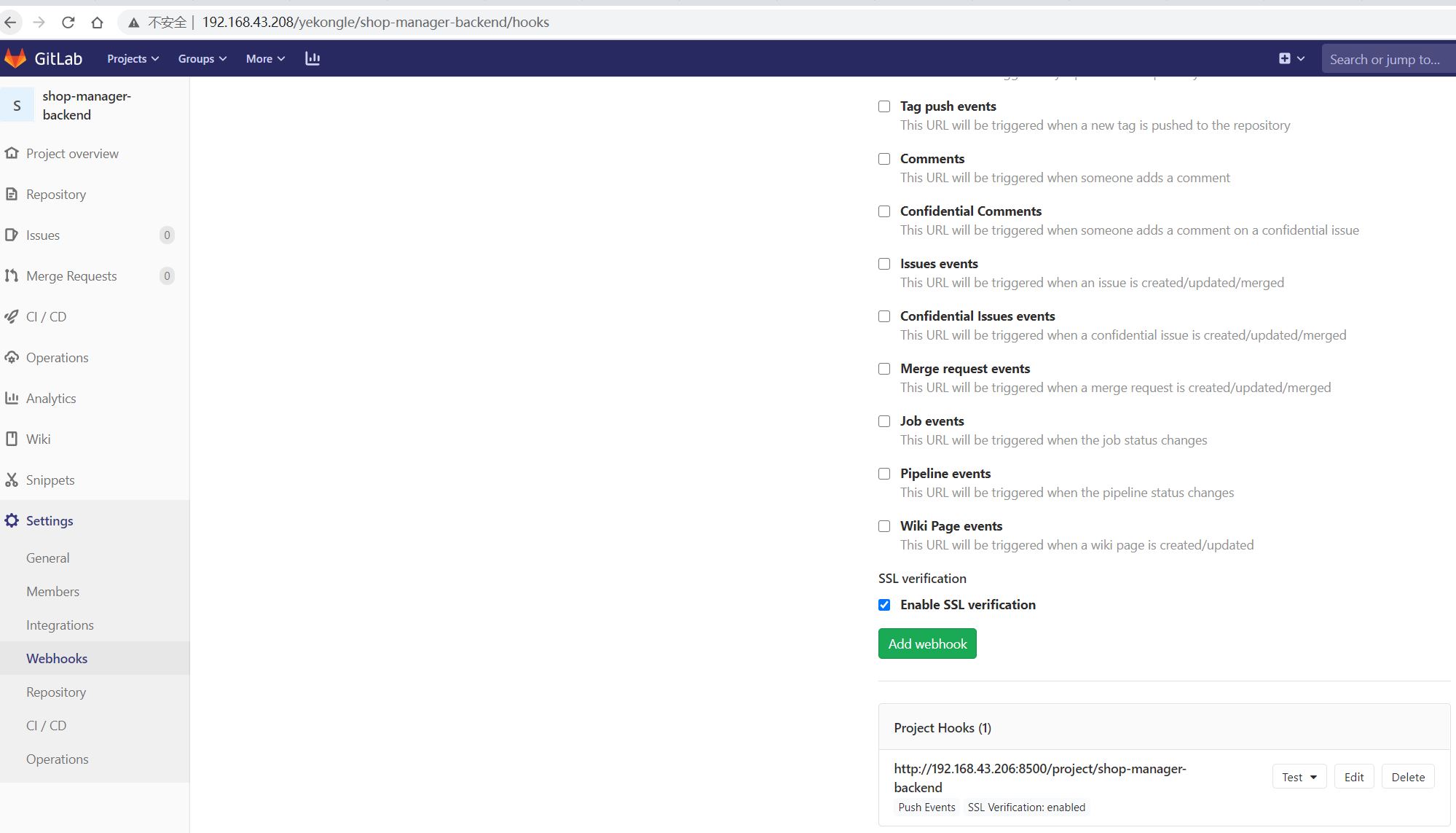This screenshot has height=833, width=1456.
Task: Click browser reload page icon
Action: (x=68, y=23)
